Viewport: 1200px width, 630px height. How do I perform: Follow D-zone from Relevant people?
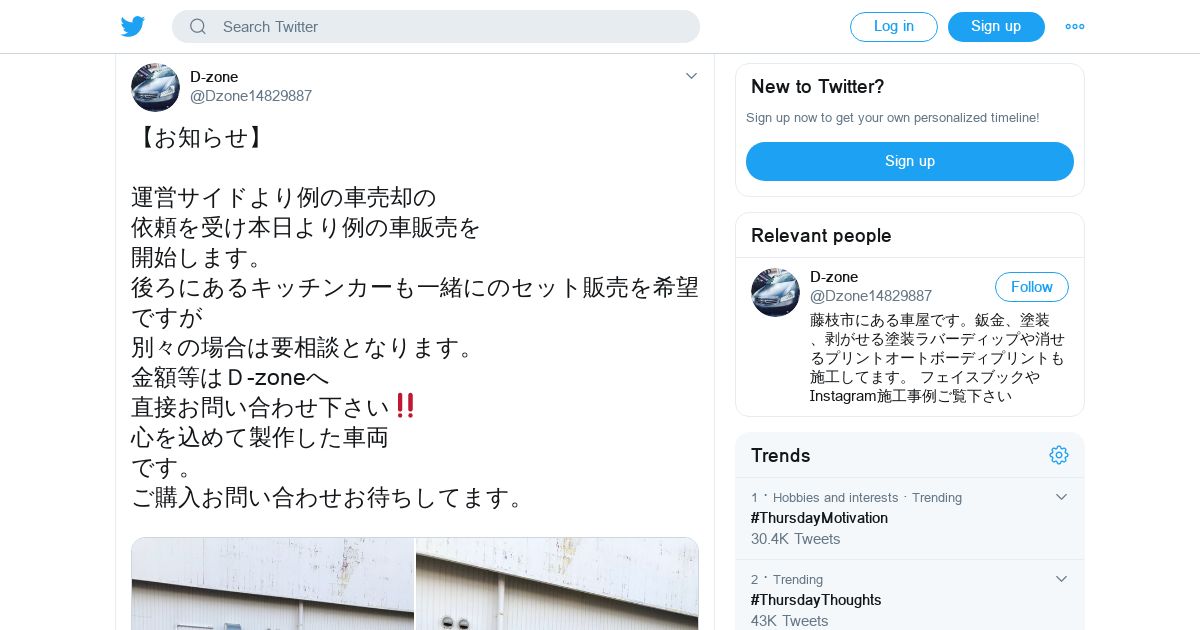(x=1032, y=287)
